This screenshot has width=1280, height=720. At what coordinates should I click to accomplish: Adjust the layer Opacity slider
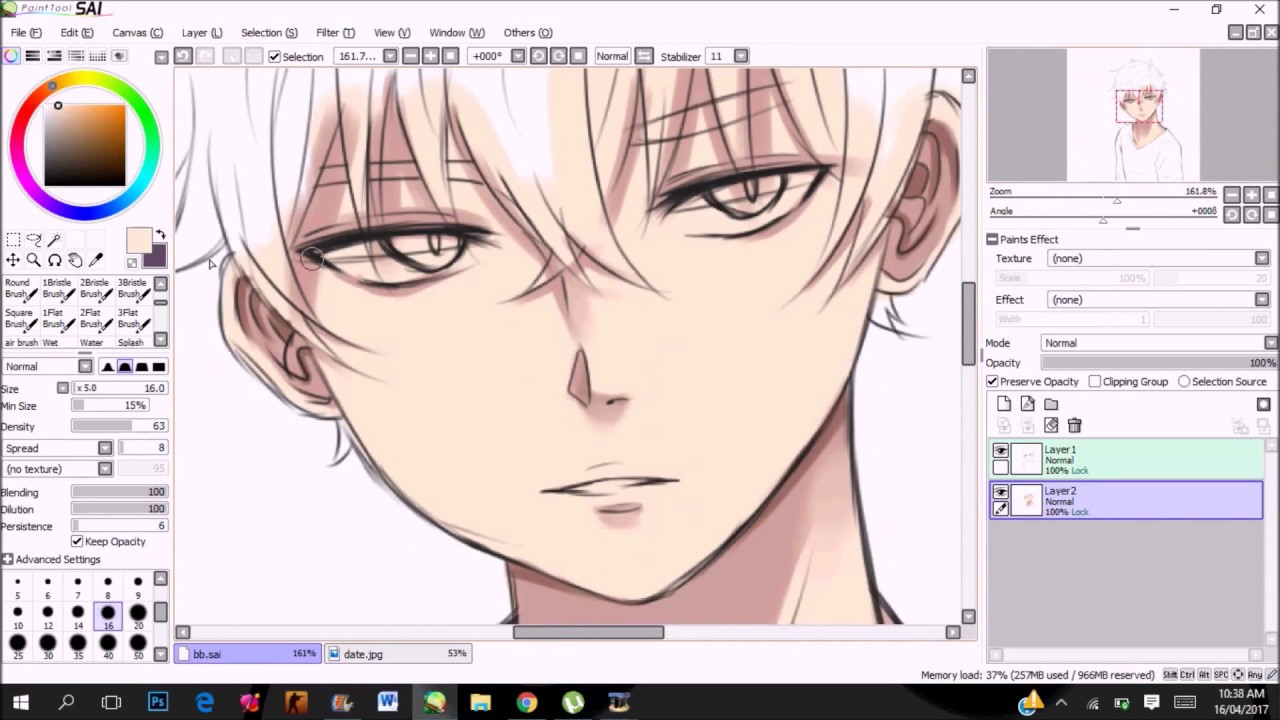click(x=1158, y=363)
